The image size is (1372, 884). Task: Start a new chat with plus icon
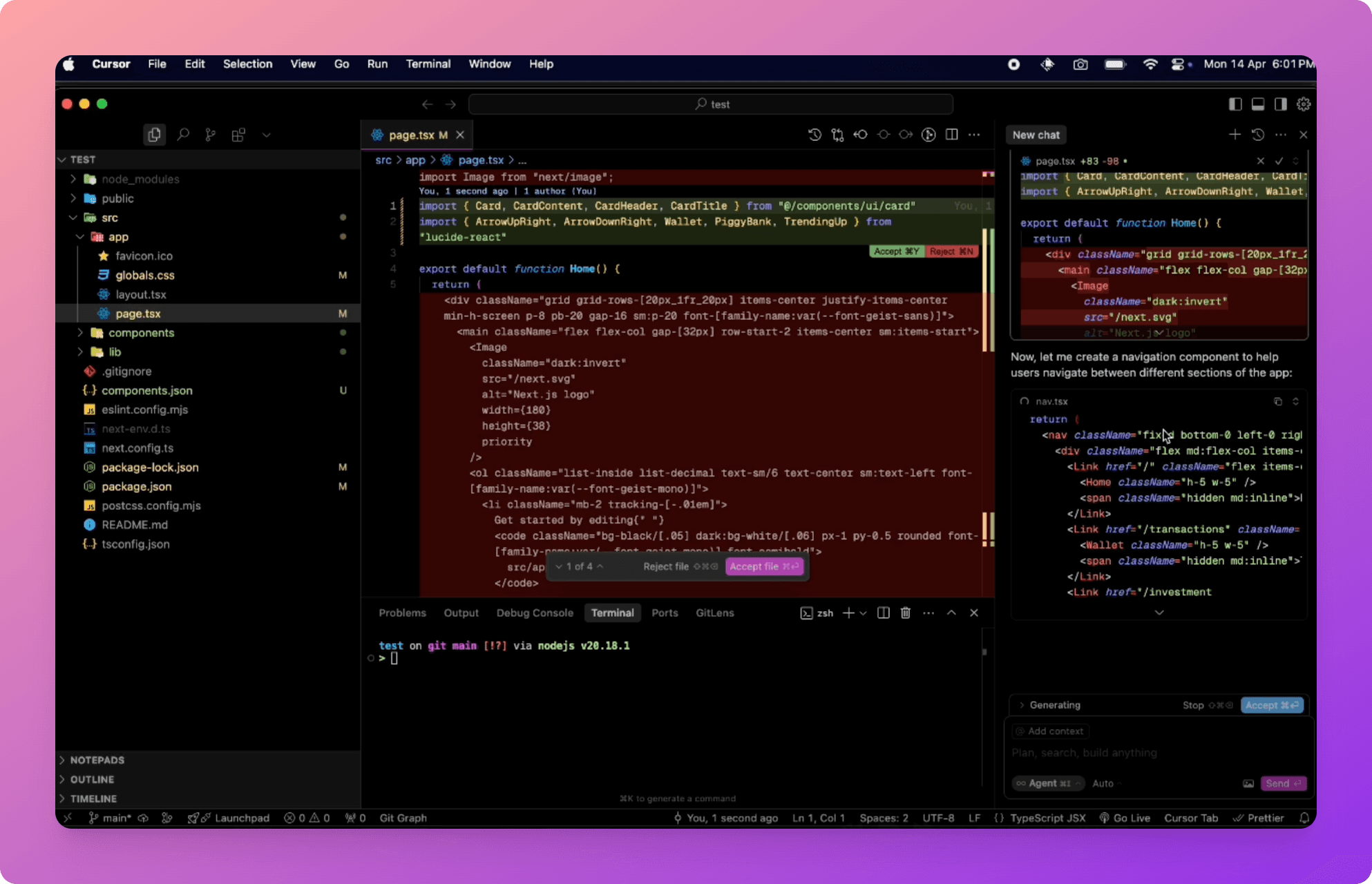click(1235, 135)
